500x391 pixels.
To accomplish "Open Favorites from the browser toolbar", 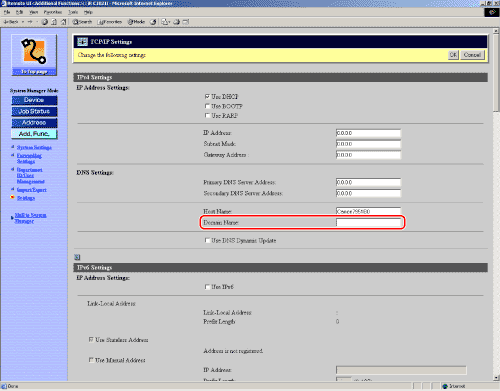I will (x=110, y=22).
